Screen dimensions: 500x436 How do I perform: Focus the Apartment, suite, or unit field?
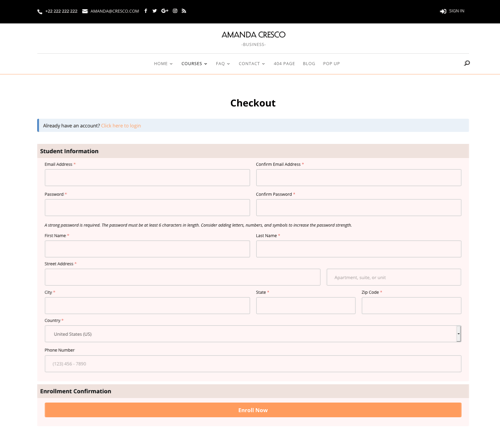[x=394, y=277]
